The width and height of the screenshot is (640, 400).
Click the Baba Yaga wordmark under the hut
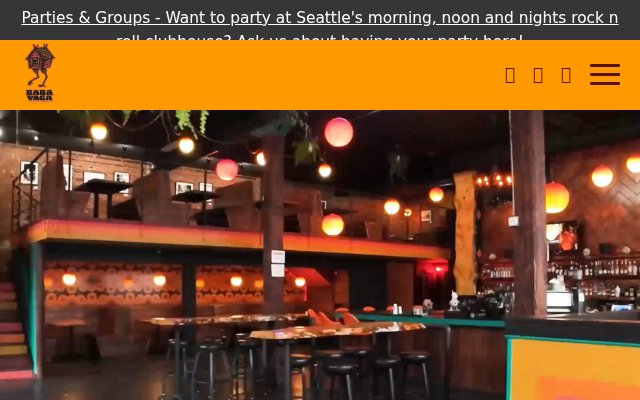[40, 95]
